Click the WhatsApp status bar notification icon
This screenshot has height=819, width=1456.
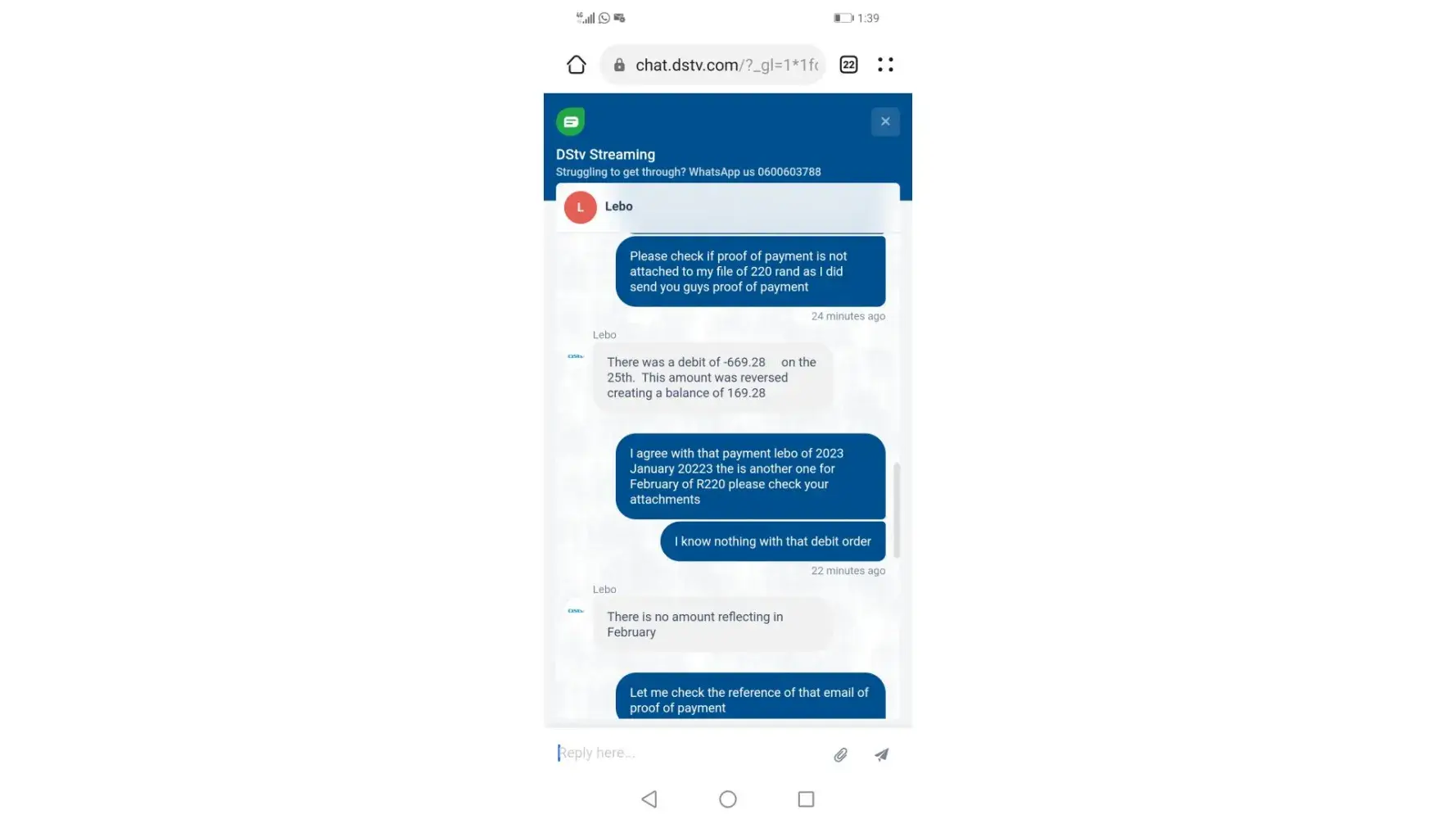pos(604,18)
